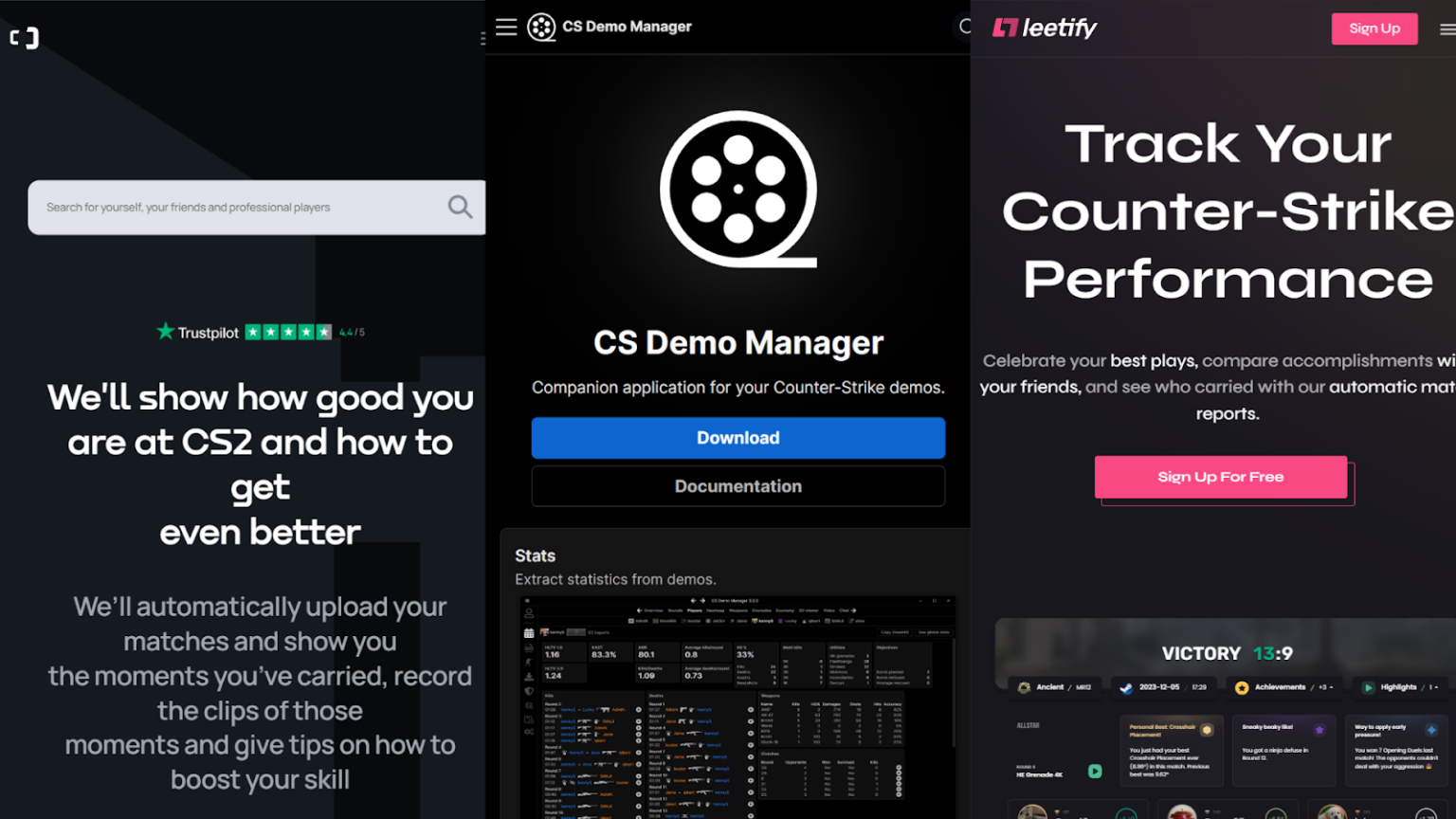1456x819 pixels.
Task: Focus the 'Search for yourself, your friends' field
Action: click(257, 208)
